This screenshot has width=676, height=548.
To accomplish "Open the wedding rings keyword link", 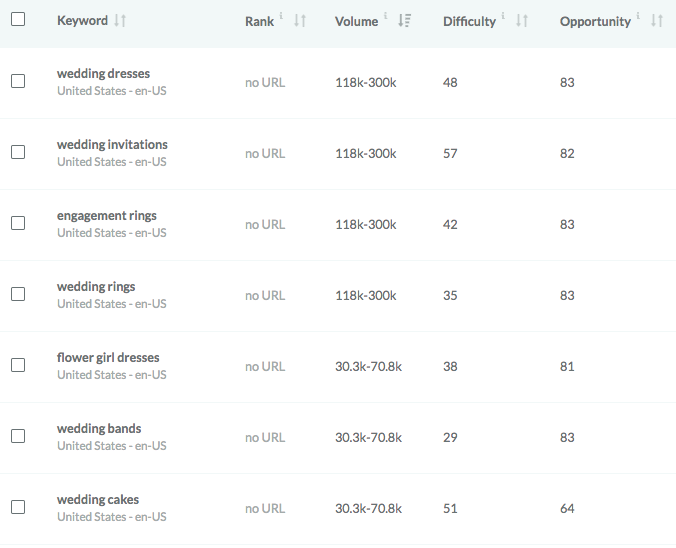I will click(96, 287).
